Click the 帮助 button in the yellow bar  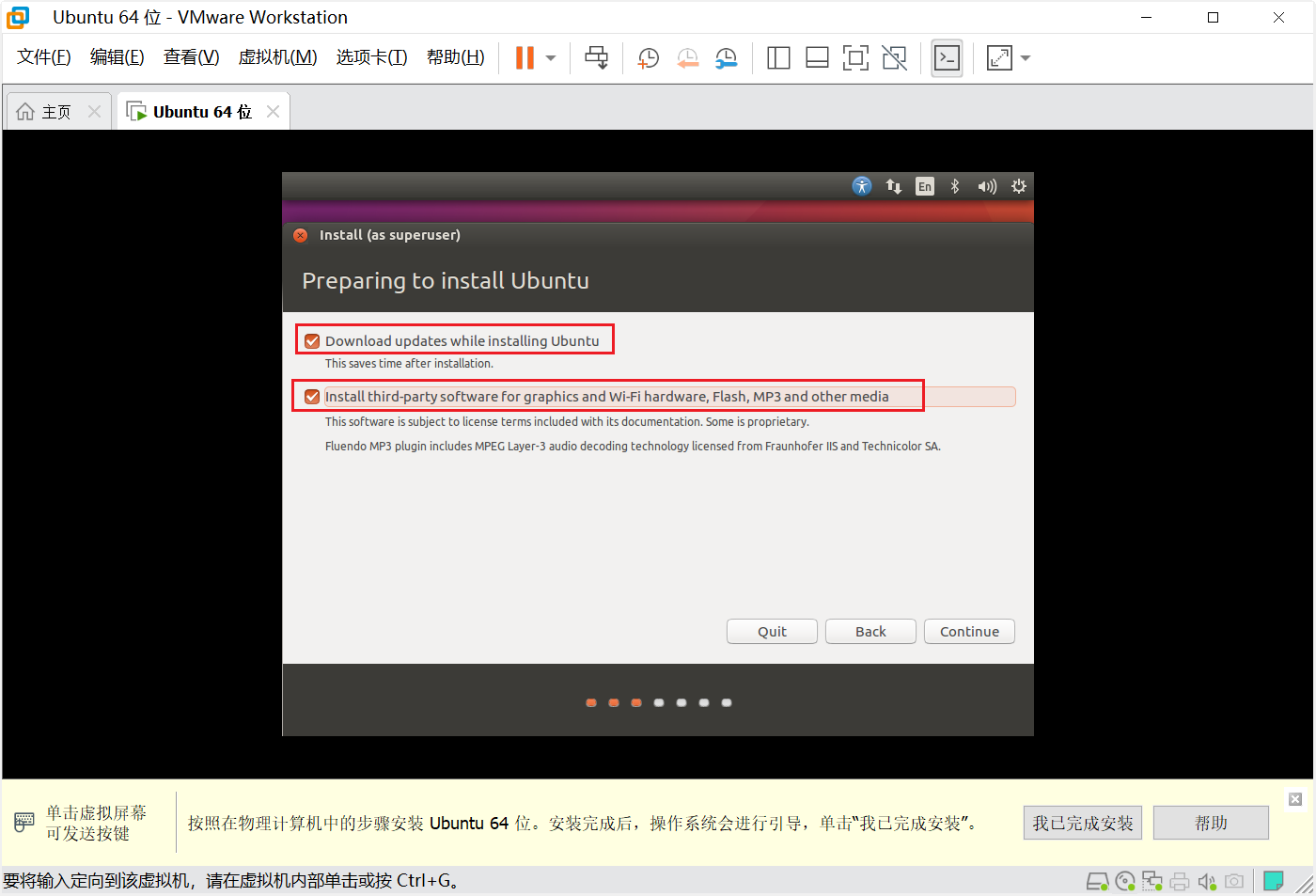(1211, 824)
